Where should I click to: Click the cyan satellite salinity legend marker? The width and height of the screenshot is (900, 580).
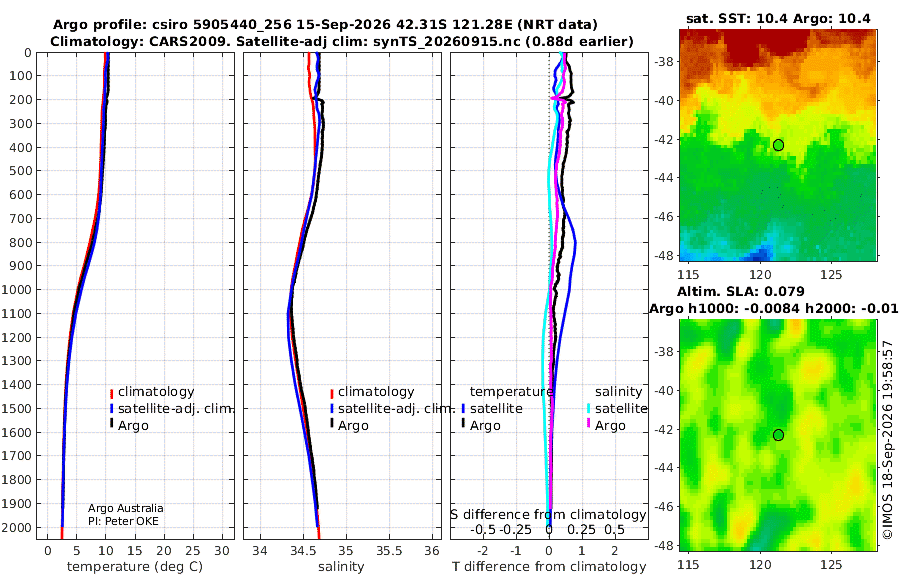[x=588, y=409]
